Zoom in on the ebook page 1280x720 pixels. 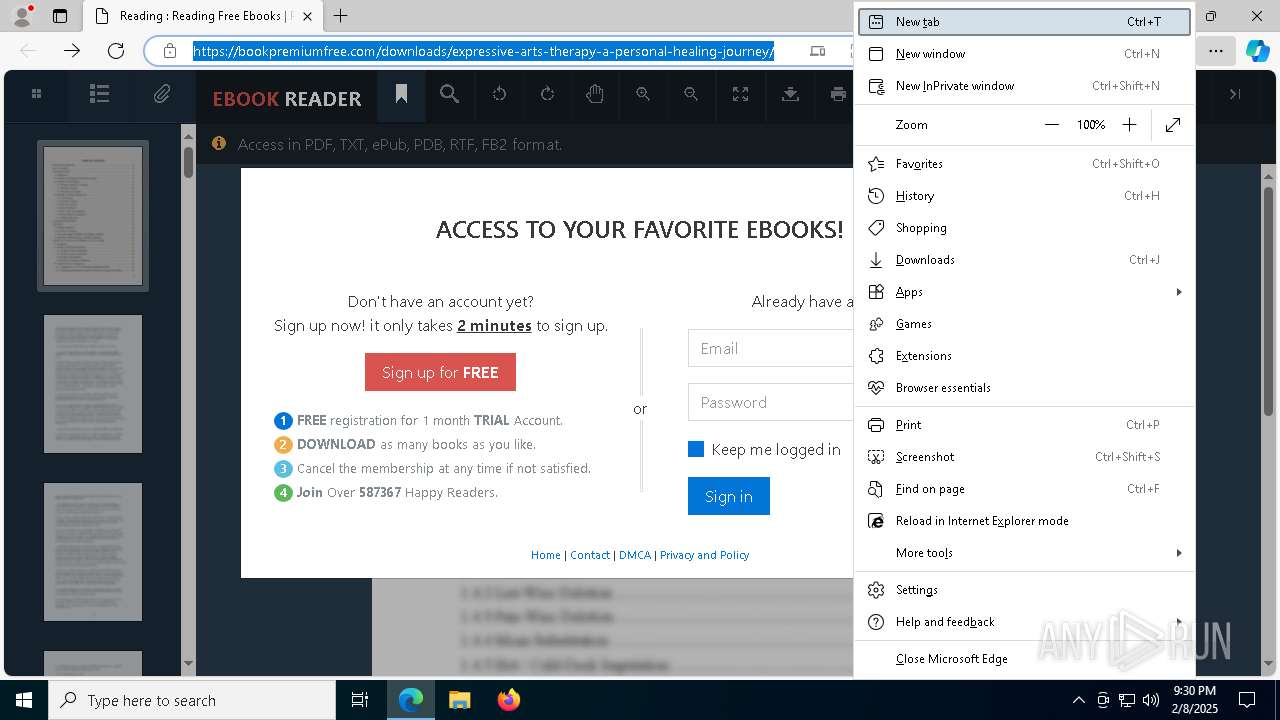[x=643, y=94]
